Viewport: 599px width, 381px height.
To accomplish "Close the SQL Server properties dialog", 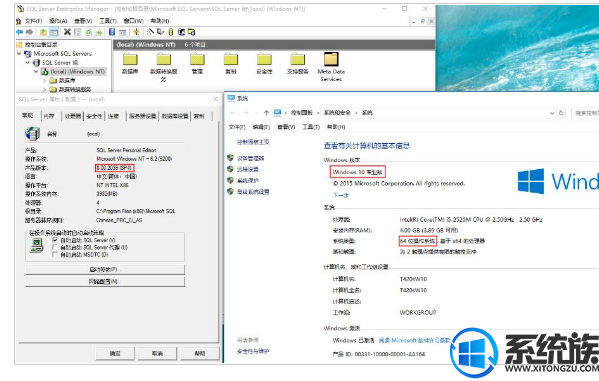I will tap(215, 99).
